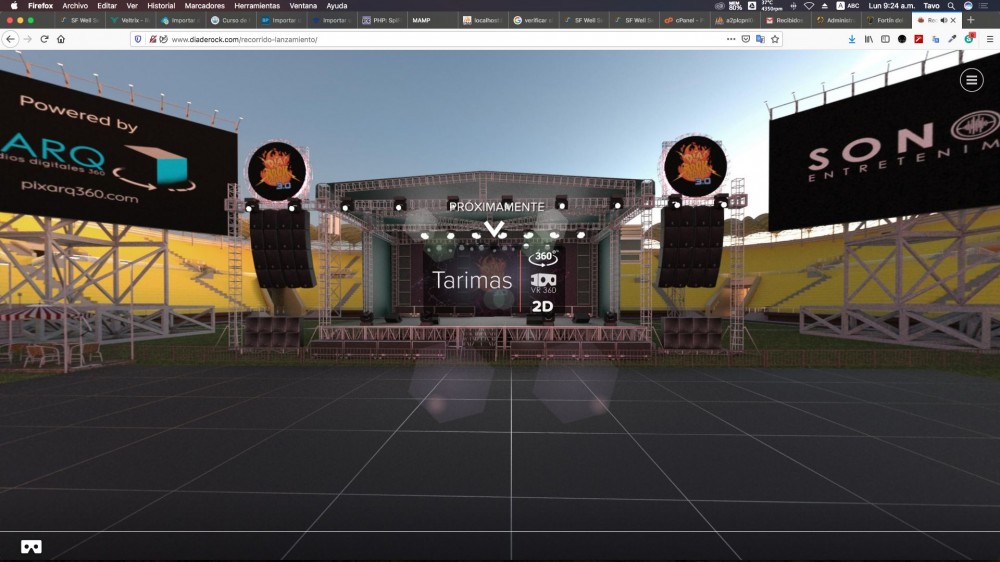Open the Editar menu
The width and height of the screenshot is (1000, 562).
point(107,6)
